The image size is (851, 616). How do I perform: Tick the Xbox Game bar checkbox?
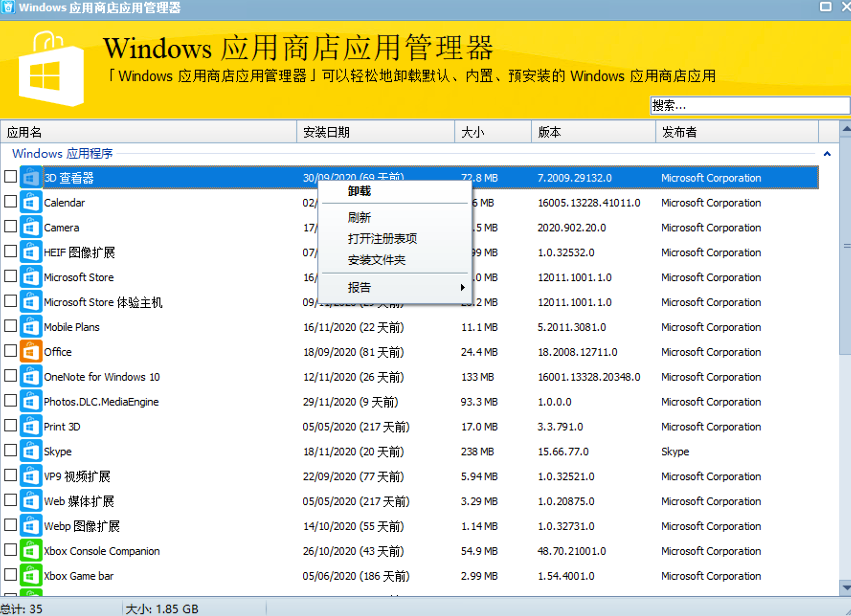[10, 575]
